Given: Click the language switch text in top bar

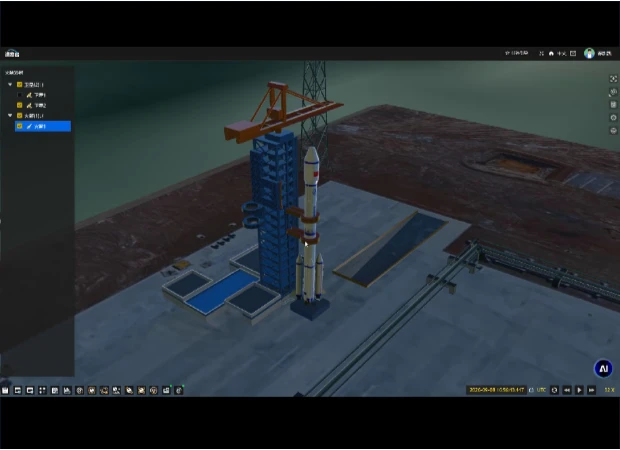Looking at the screenshot, I should (561, 53).
